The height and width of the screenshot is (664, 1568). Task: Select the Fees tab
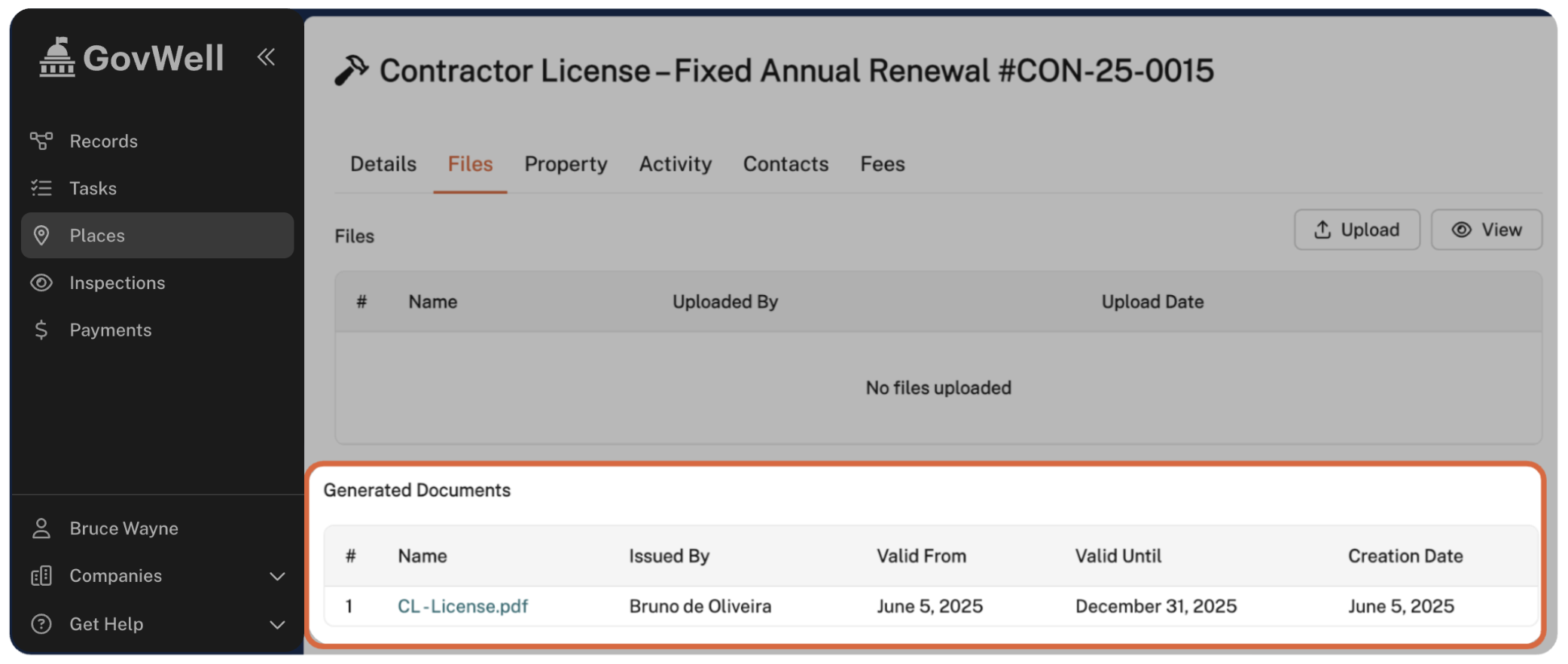point(882,164)
